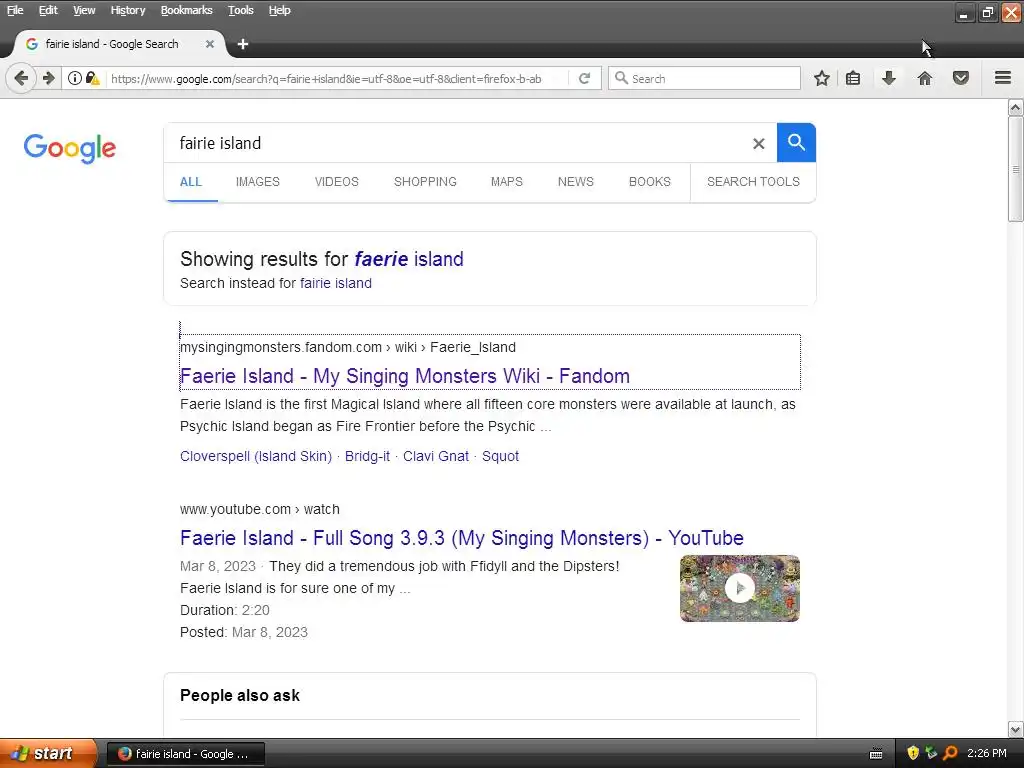Open the Help menu
The height and width of the screenshot is (768, 1024).
(x=280, y=10)
